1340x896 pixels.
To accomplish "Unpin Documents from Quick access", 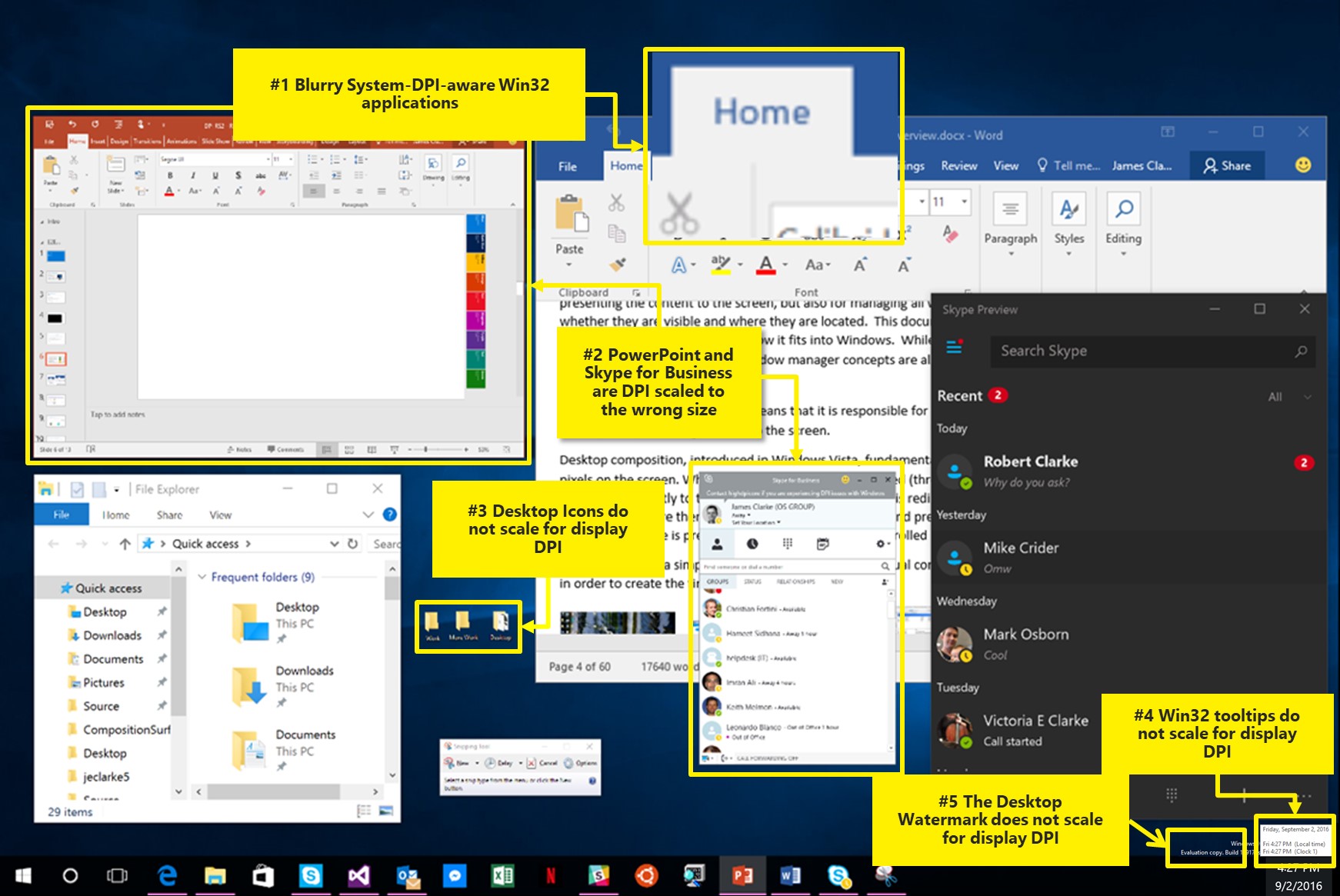I will [x=161, y=659].
